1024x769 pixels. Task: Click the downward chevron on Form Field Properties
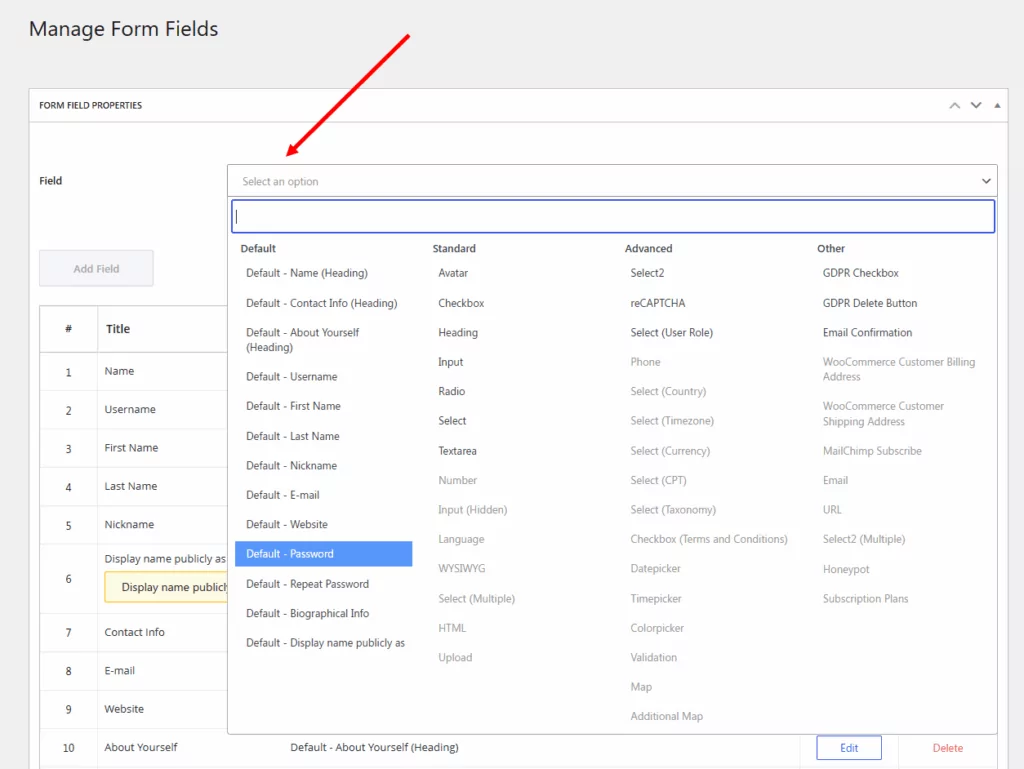(x=976, y=104)
